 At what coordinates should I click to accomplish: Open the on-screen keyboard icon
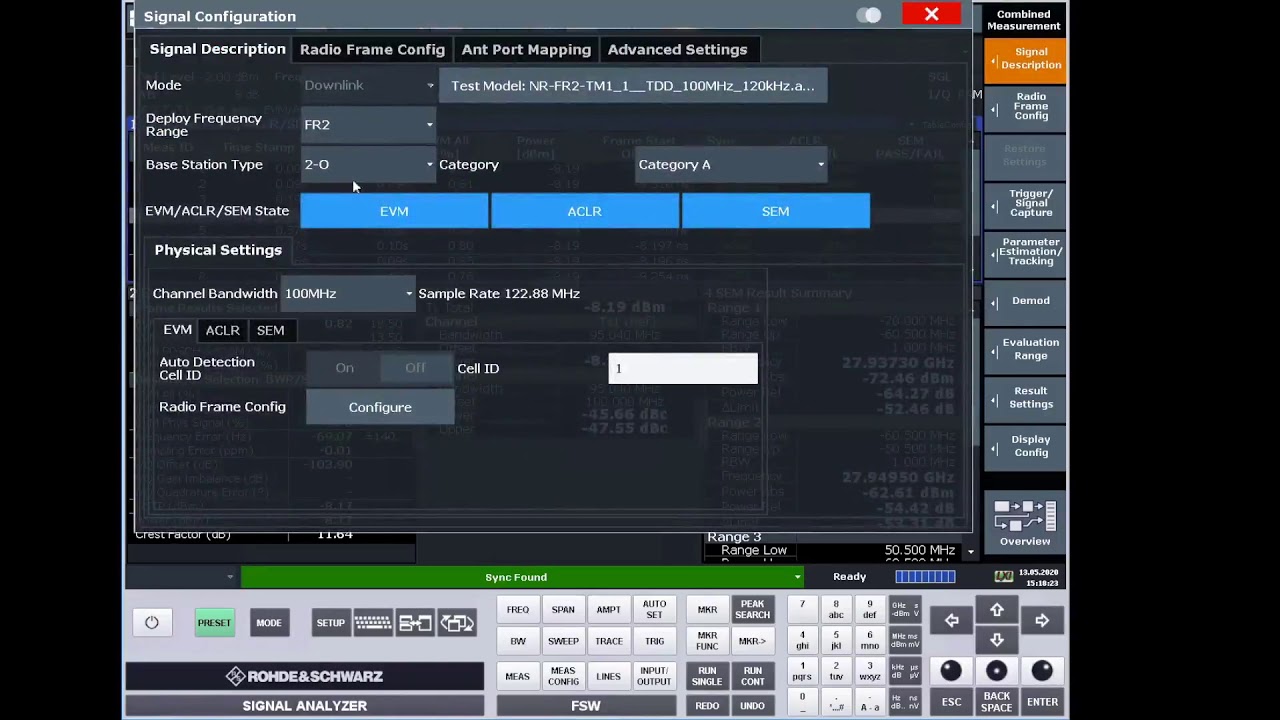372,623
